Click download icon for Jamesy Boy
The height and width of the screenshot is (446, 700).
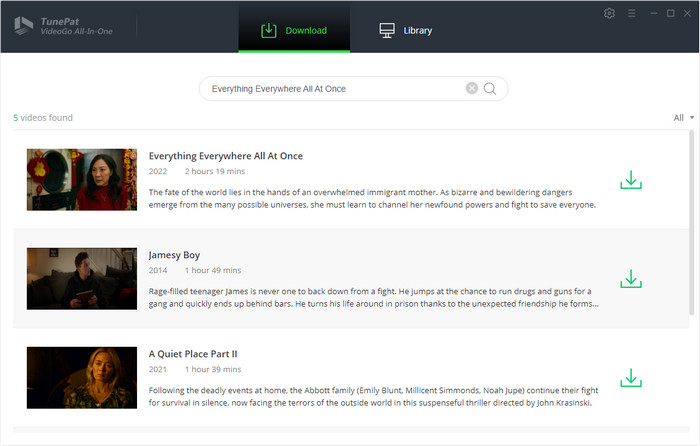[630, 278]
